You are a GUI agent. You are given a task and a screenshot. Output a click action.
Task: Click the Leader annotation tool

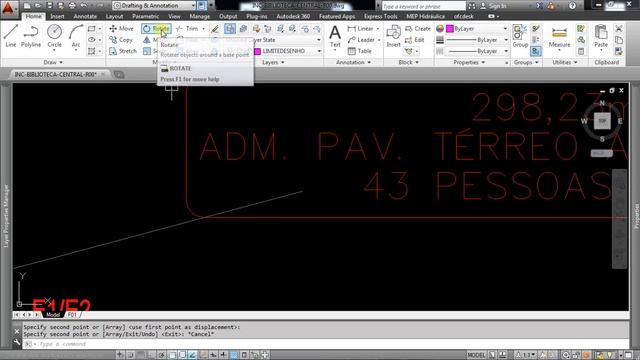(x=361, y=40)
